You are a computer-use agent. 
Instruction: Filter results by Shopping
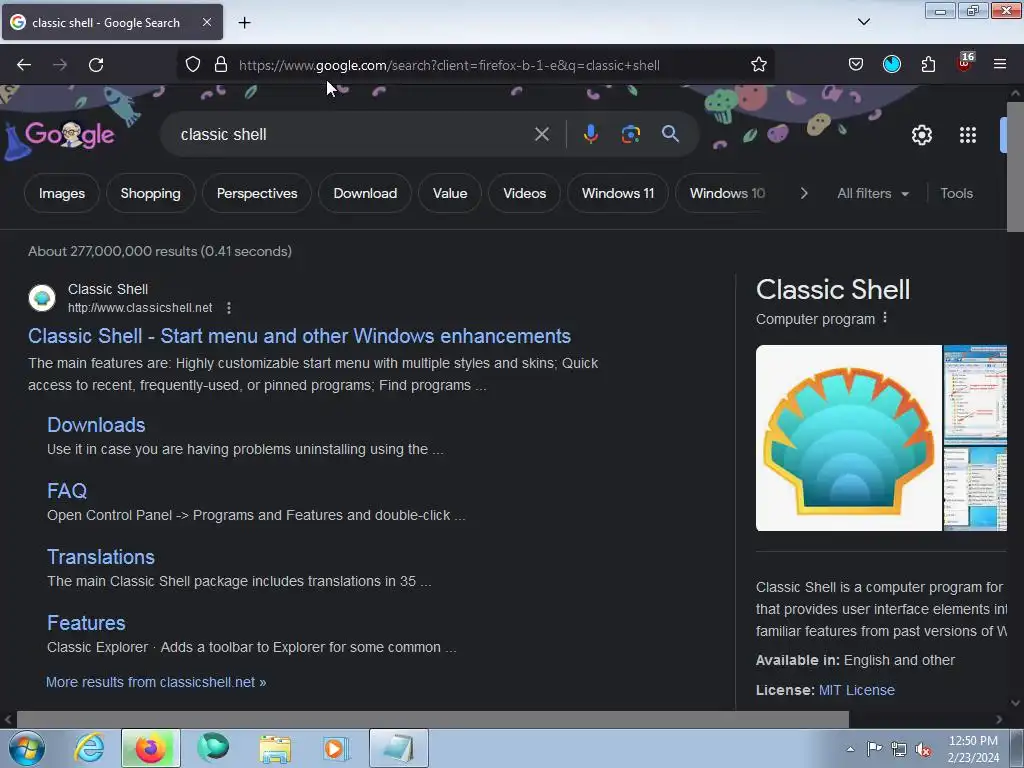coord(150,193)
